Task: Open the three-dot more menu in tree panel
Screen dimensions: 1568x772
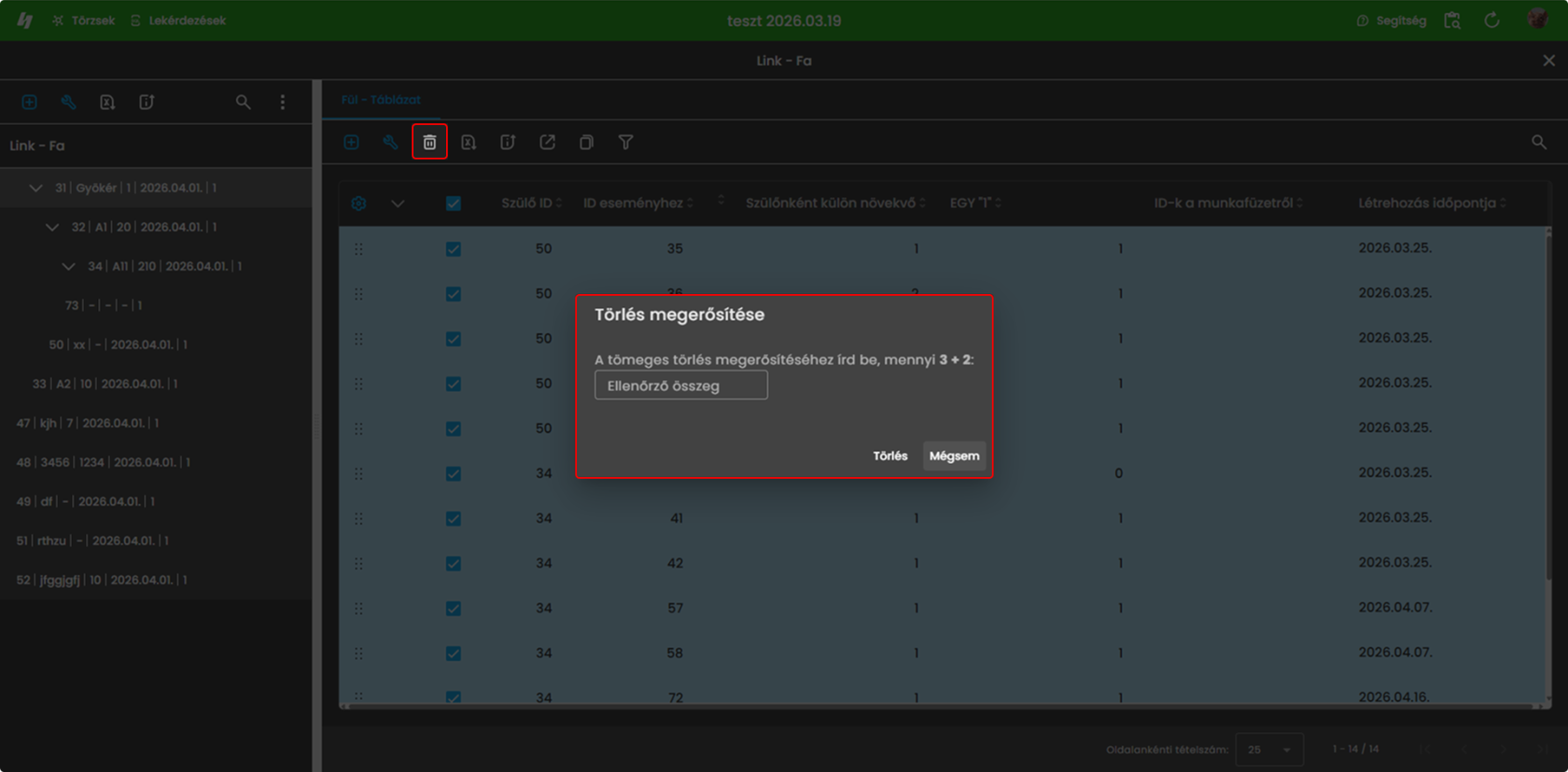Action: pyautogui.click(x=283, y=102)
